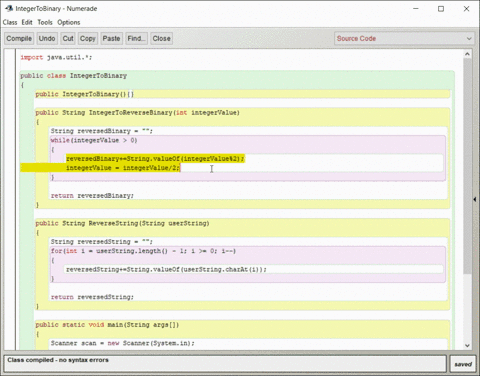Viewport: 480px width, 376px height.
Task: Click 'Scanner scan = new Scanner(System.in);' line
Action: coord(123,343)
